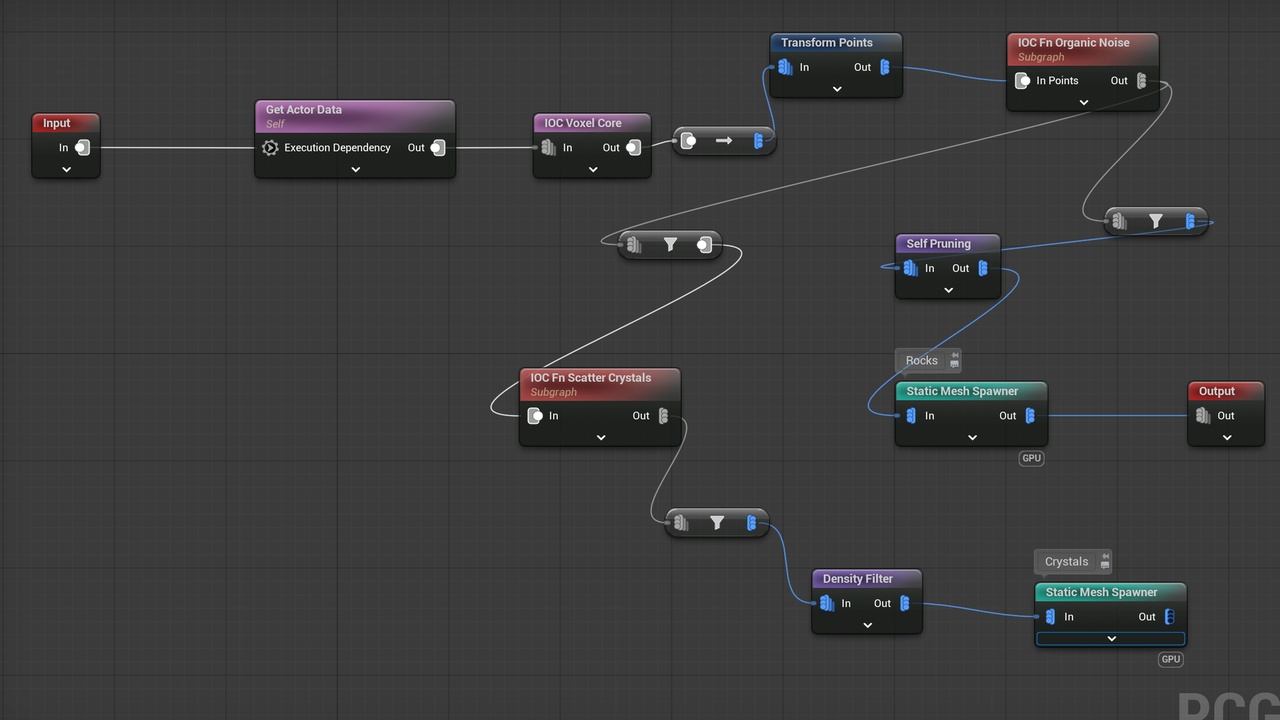The width and height of the screenshot is (1280, 720).
Task: Expand the IOC Voxel Core node chevron
Action: tap(592, 170)
